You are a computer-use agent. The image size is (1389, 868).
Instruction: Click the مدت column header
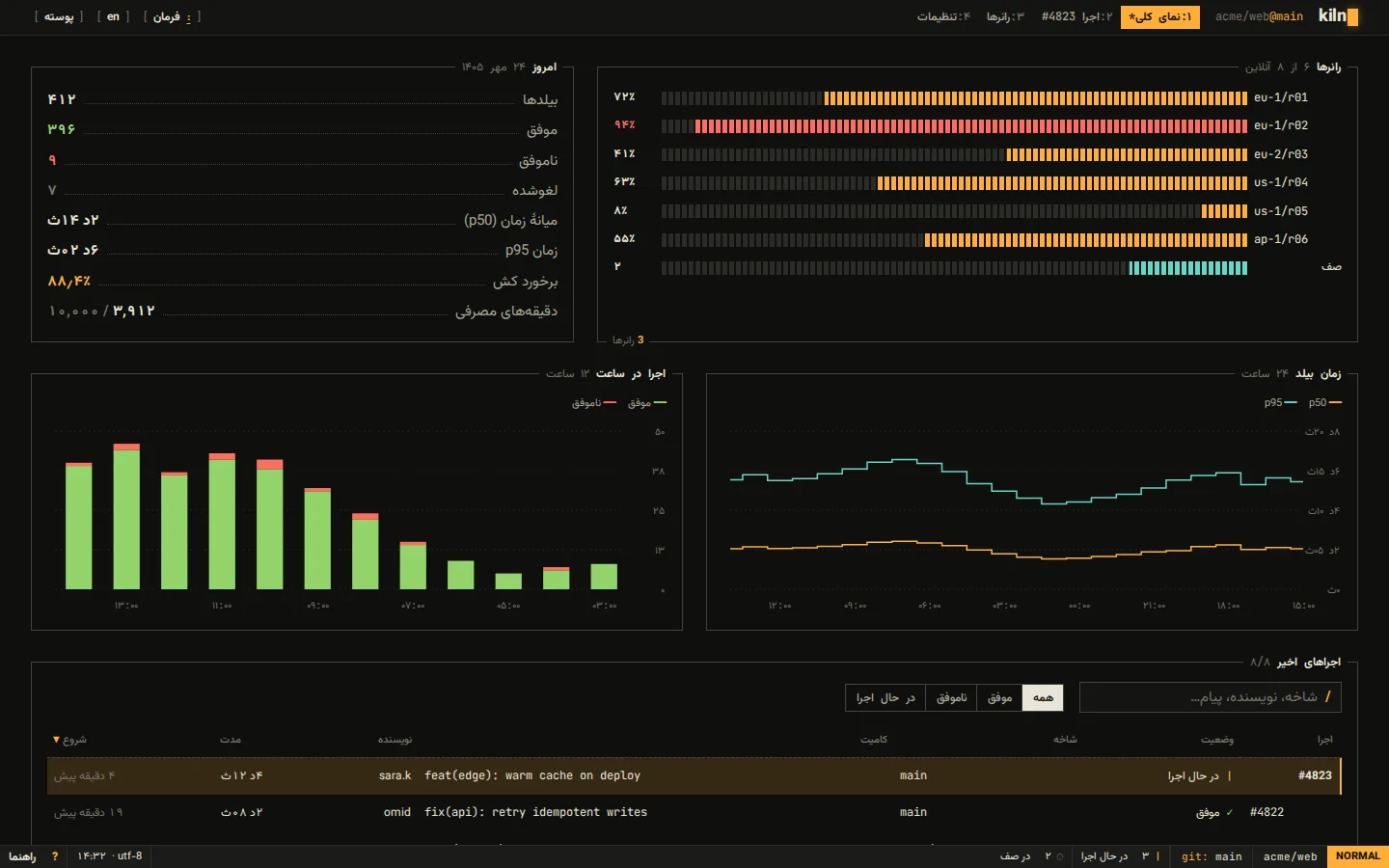point(231,740)
